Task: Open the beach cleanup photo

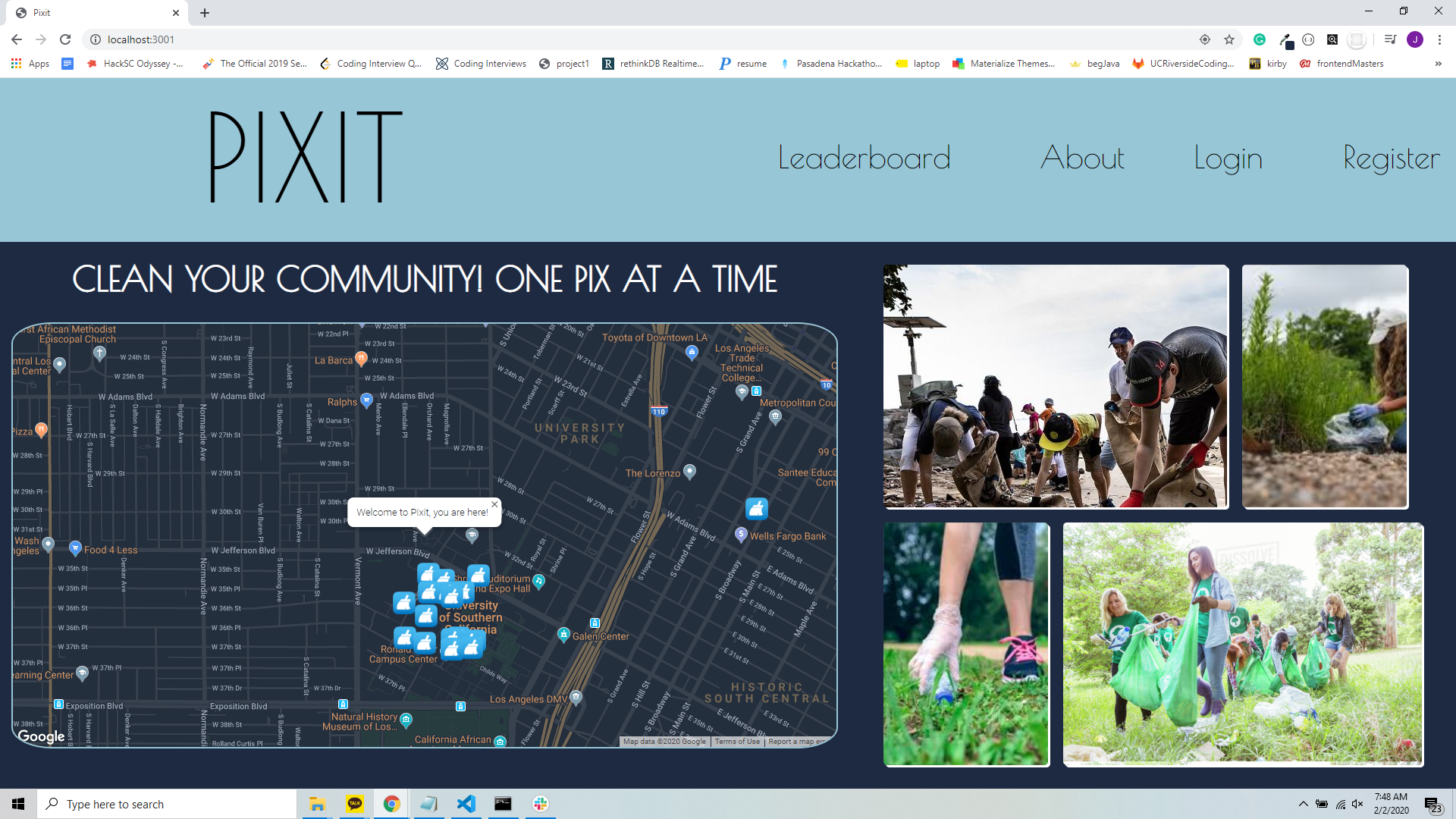Action: click(x=1056, y=386)
